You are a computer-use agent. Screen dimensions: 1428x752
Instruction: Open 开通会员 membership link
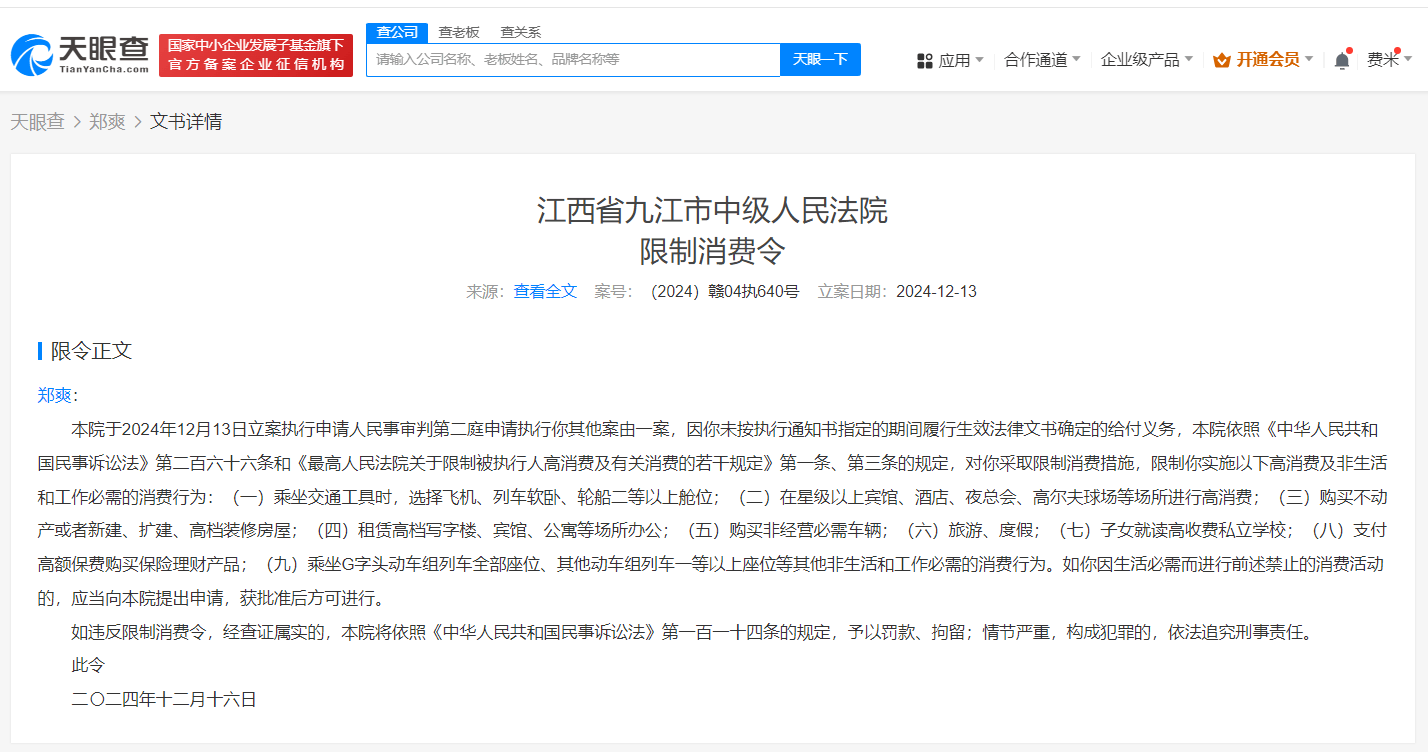(x=1267, y=60)
